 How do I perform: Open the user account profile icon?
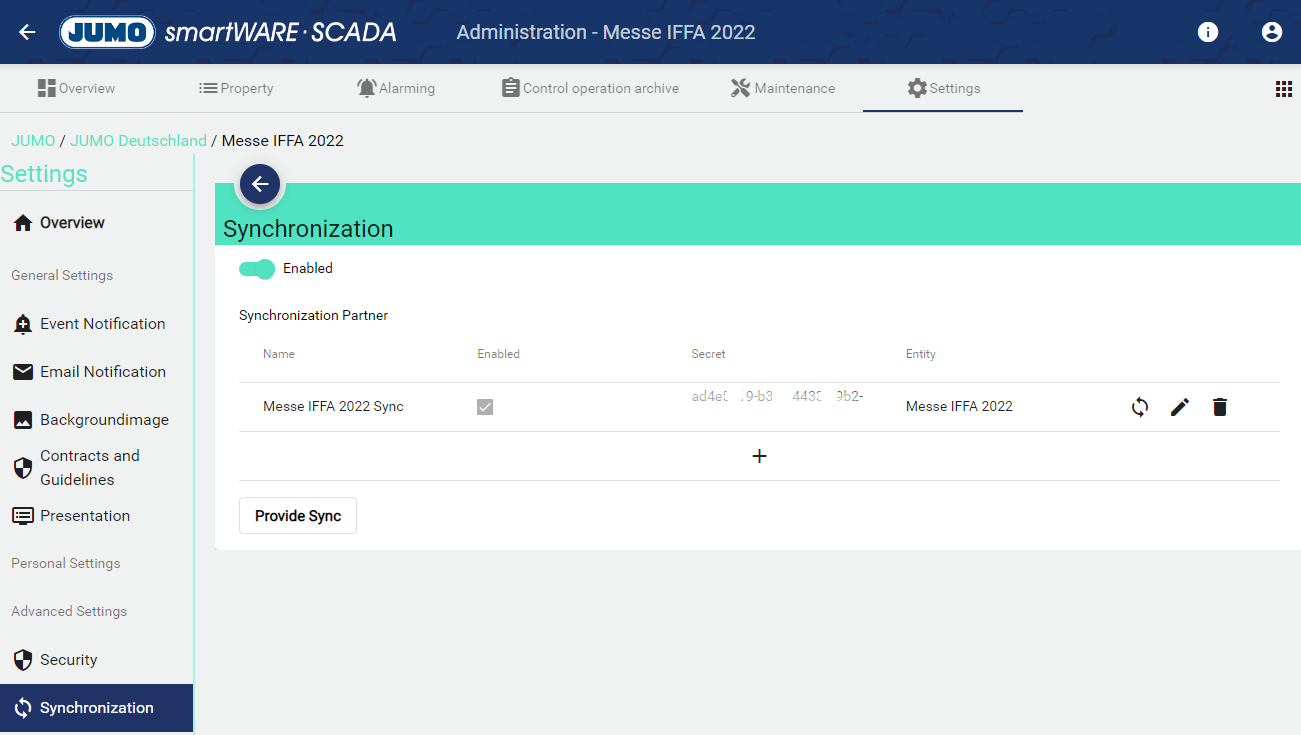point(1272,32)
